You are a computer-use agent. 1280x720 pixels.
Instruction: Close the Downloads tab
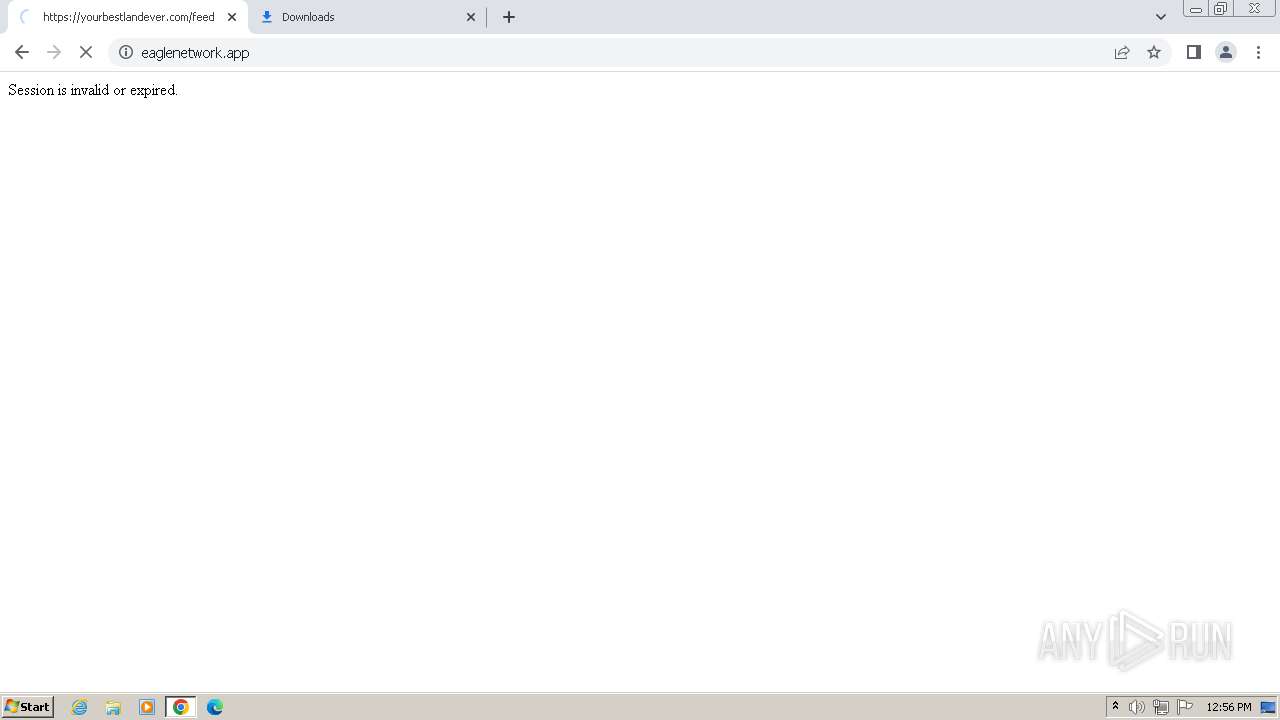[x=471, y=17]
